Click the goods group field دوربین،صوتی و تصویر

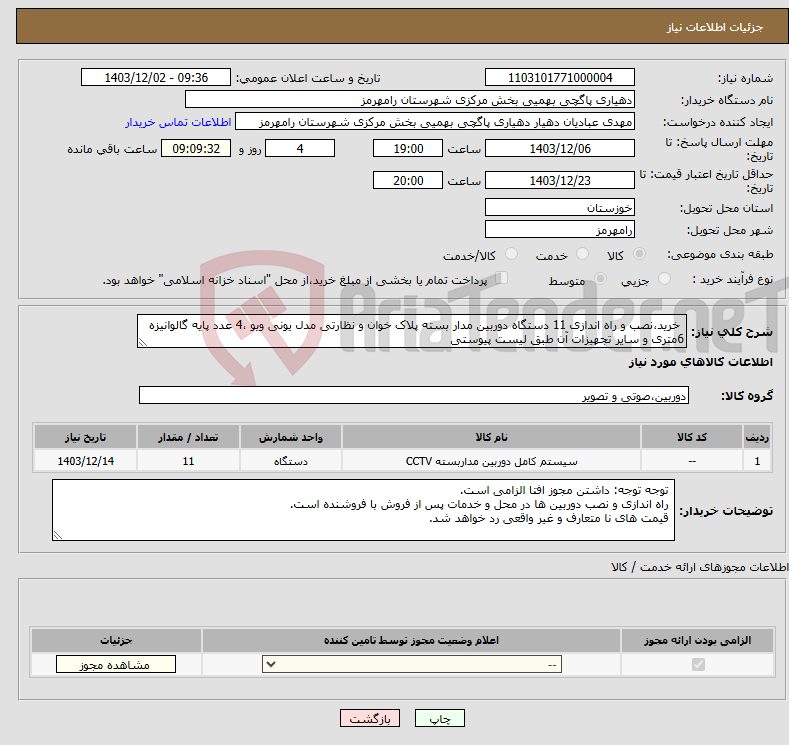click(x=414, y=395)
